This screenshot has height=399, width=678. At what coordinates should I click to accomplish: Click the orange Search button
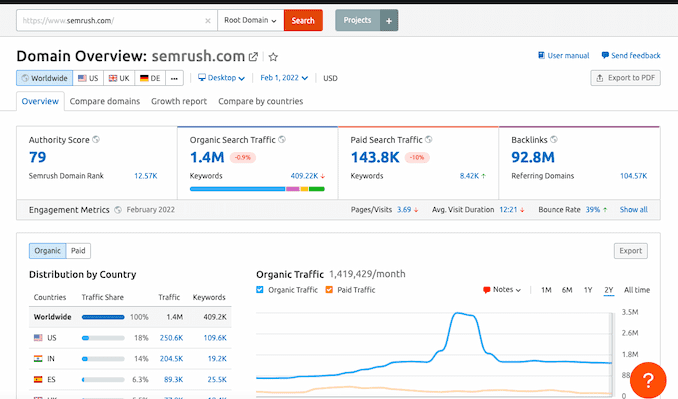click(x=303, y=20)
